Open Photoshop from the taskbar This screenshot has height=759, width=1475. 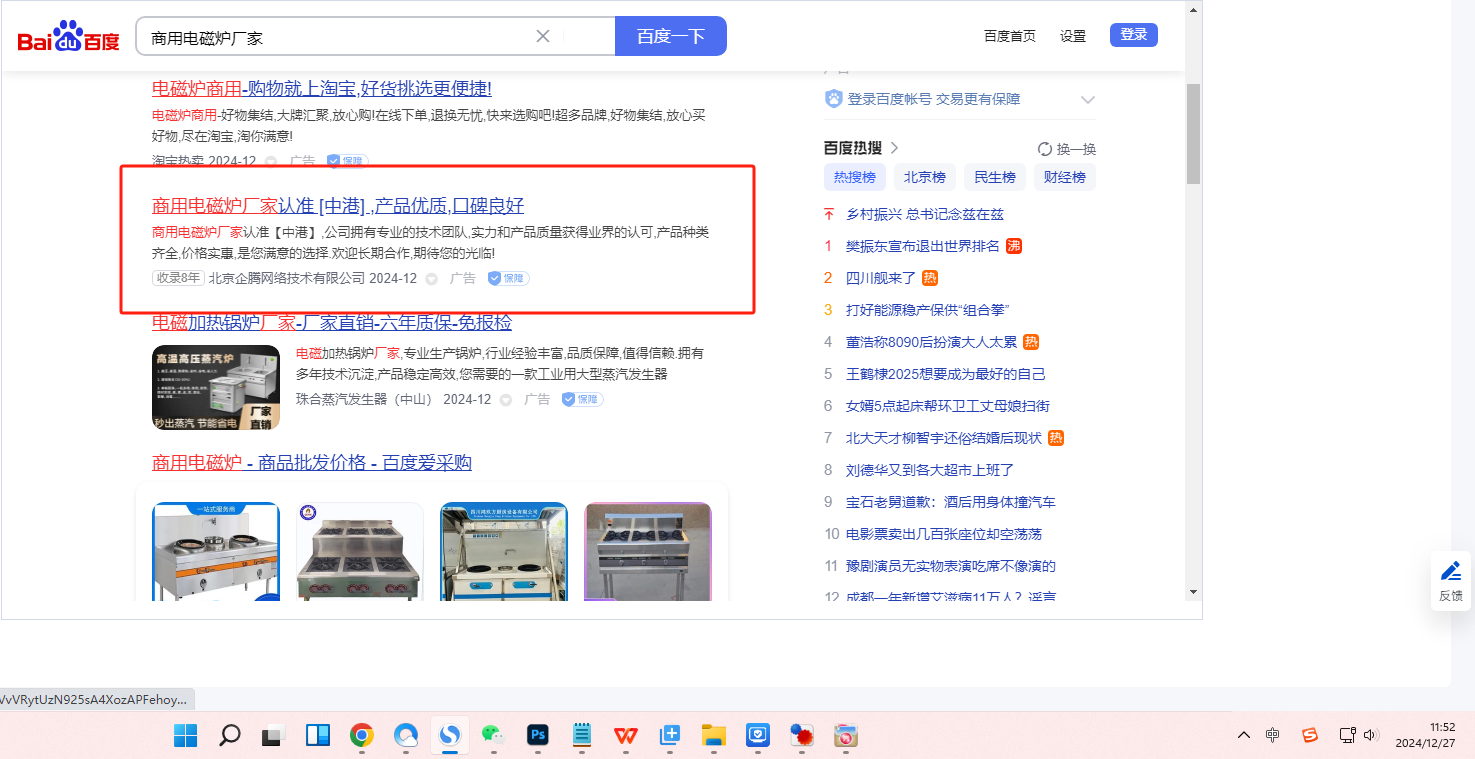[537, 736]
